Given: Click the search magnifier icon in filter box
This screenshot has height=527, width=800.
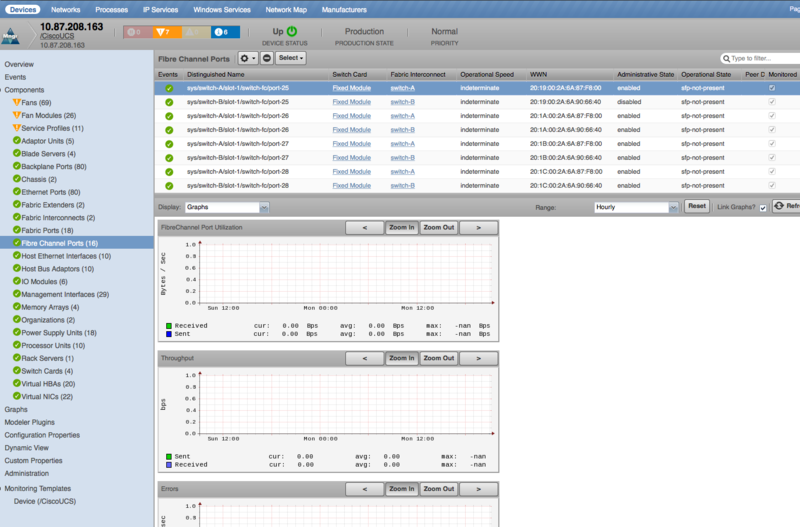Looking at the screenshot, I should coord(726,59).
